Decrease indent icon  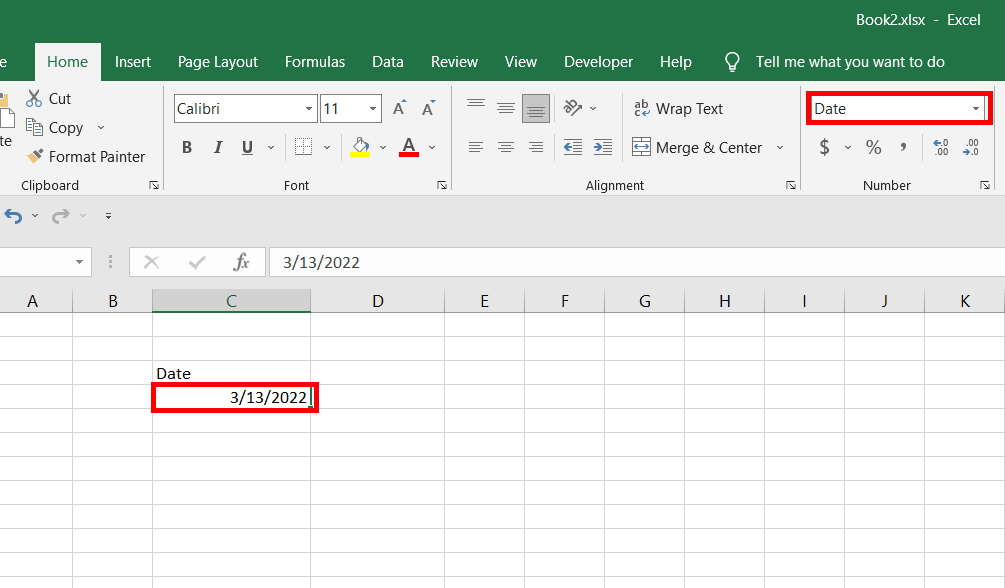tap(572, 147)
